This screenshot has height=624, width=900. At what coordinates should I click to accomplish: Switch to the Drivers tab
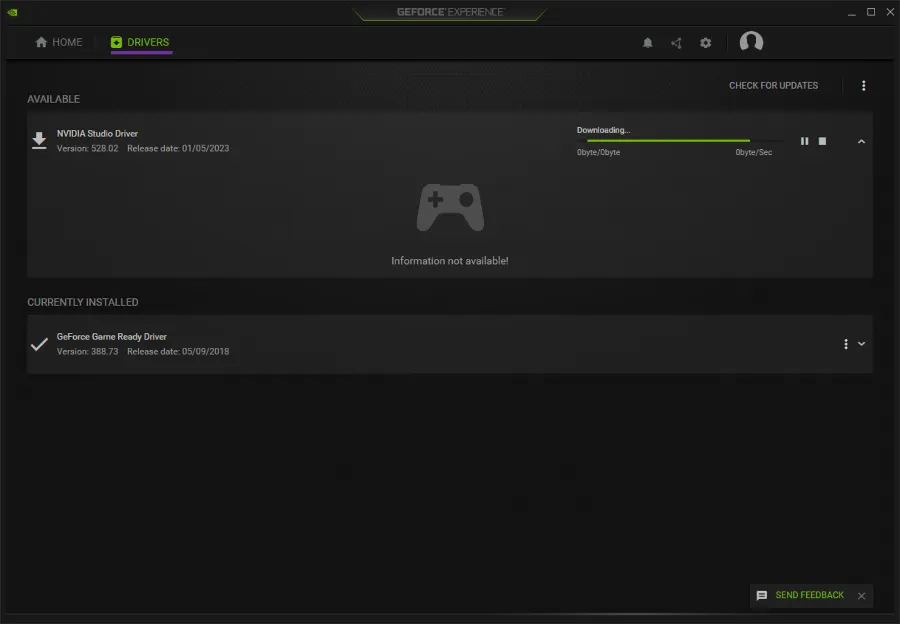(141, 42)
